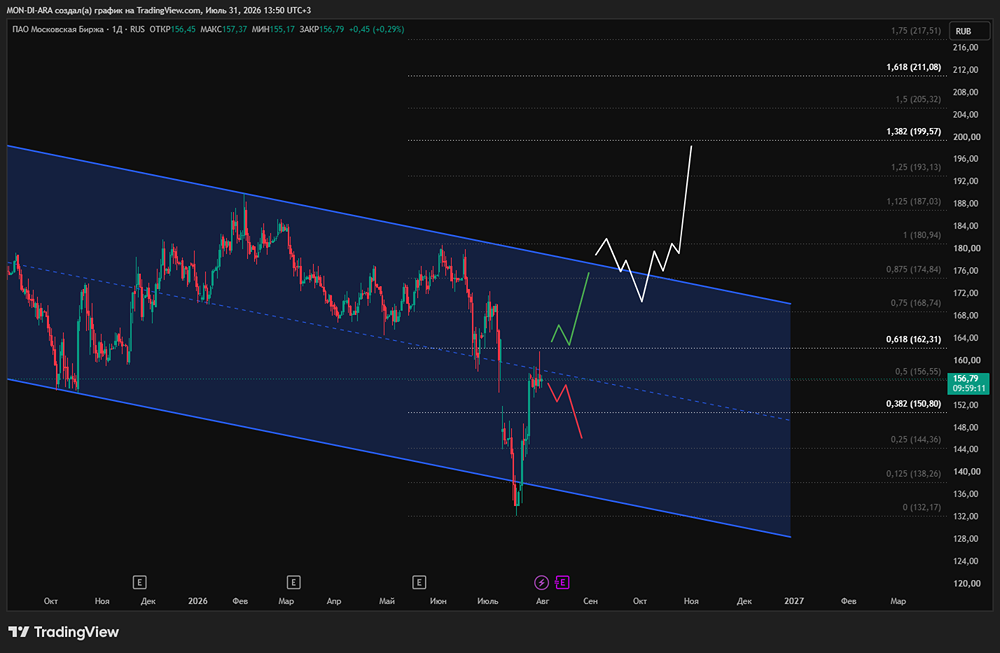Select the green bullish projection line
This screenshot has width=1000, height=653.
click(579, 309)
